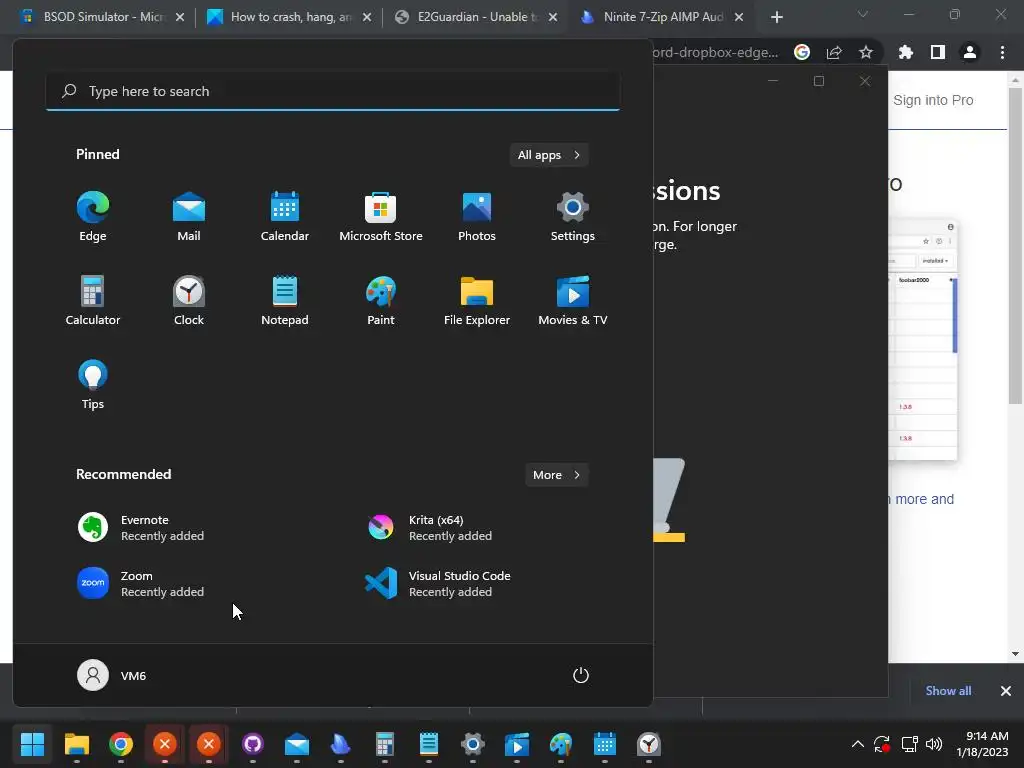Open Edge from pinned apps
Viewport: 1024px width, 768px height.
tap(93, 217)
